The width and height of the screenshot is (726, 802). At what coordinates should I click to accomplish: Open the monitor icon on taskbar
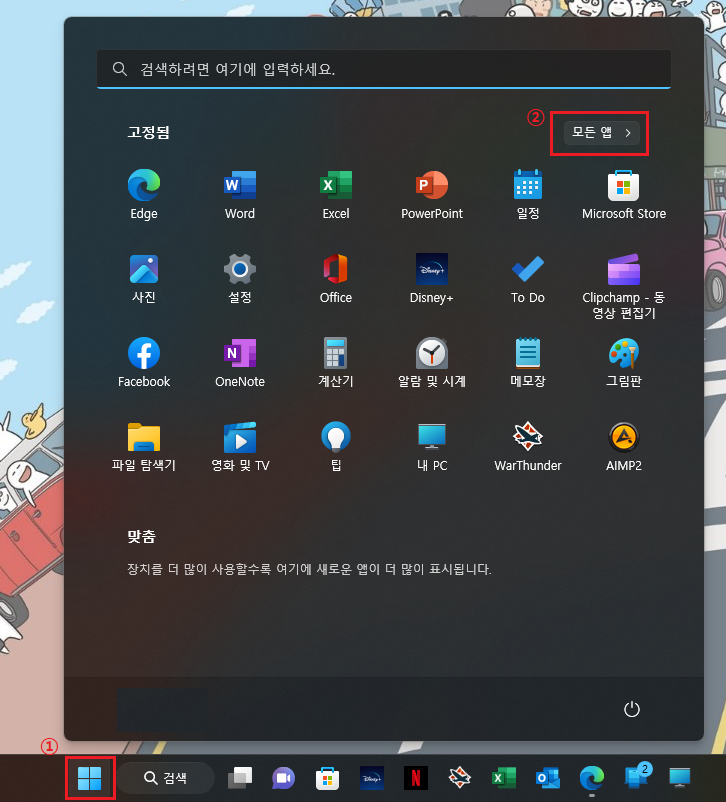tap(680, 778)
